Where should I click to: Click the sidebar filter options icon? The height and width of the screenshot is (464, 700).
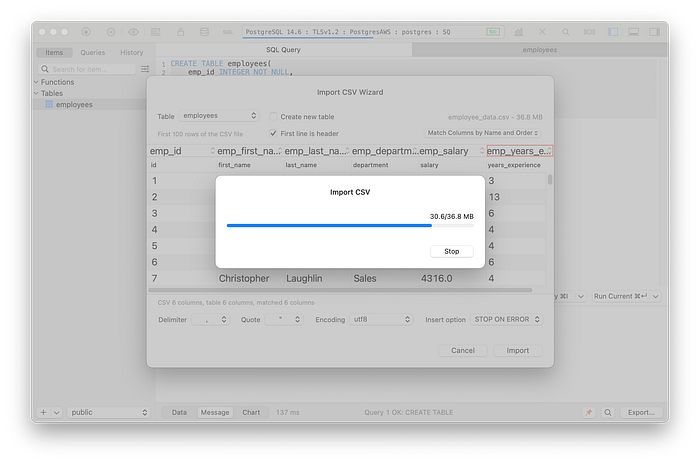[145, 69]
